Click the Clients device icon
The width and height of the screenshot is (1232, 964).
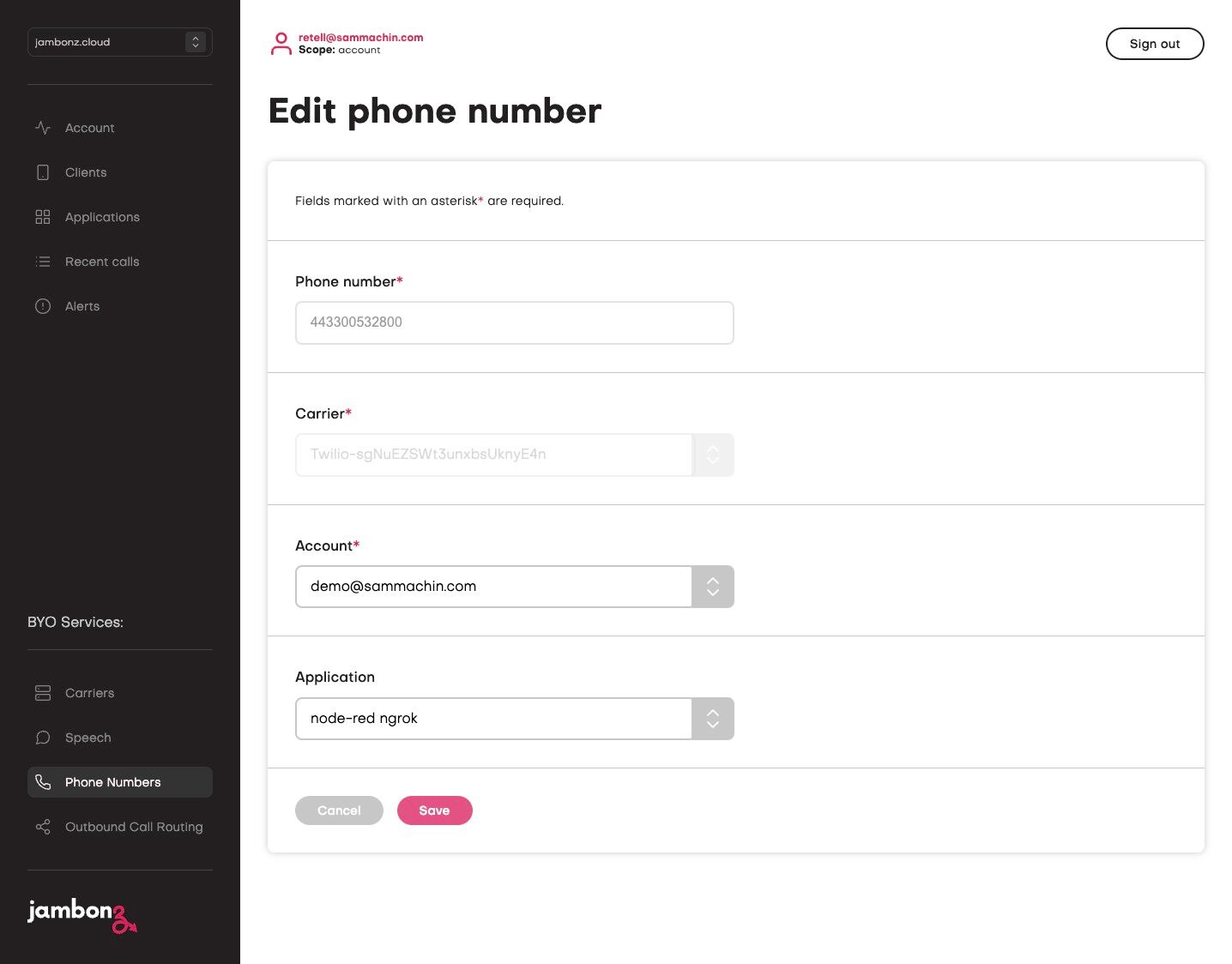43,172
